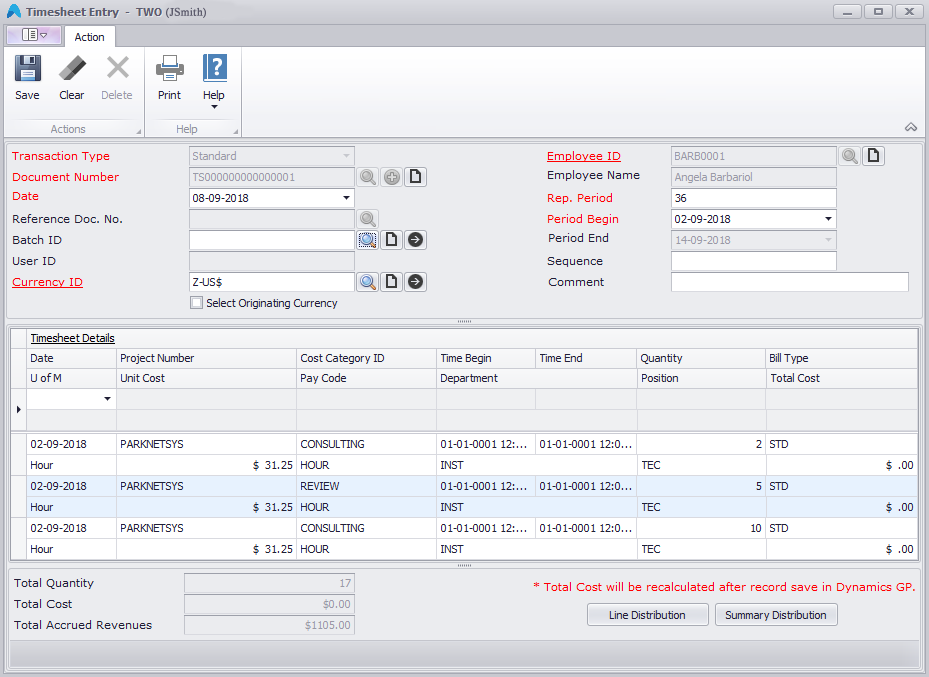Click the Employee Name field Angela Barbariol
929x677 pixels.
tap(754, 177)
